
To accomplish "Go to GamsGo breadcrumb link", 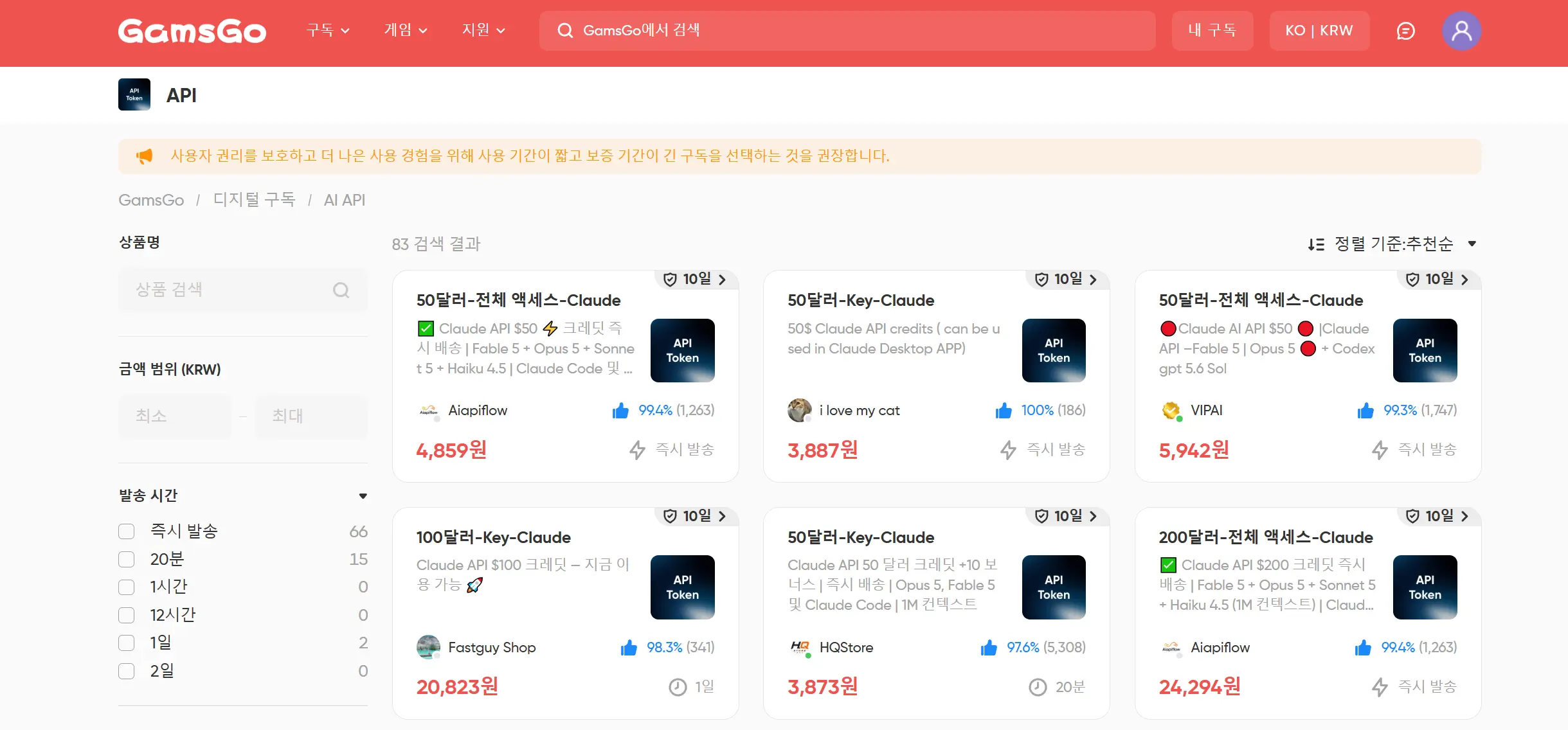I will [x=151, y=200].
